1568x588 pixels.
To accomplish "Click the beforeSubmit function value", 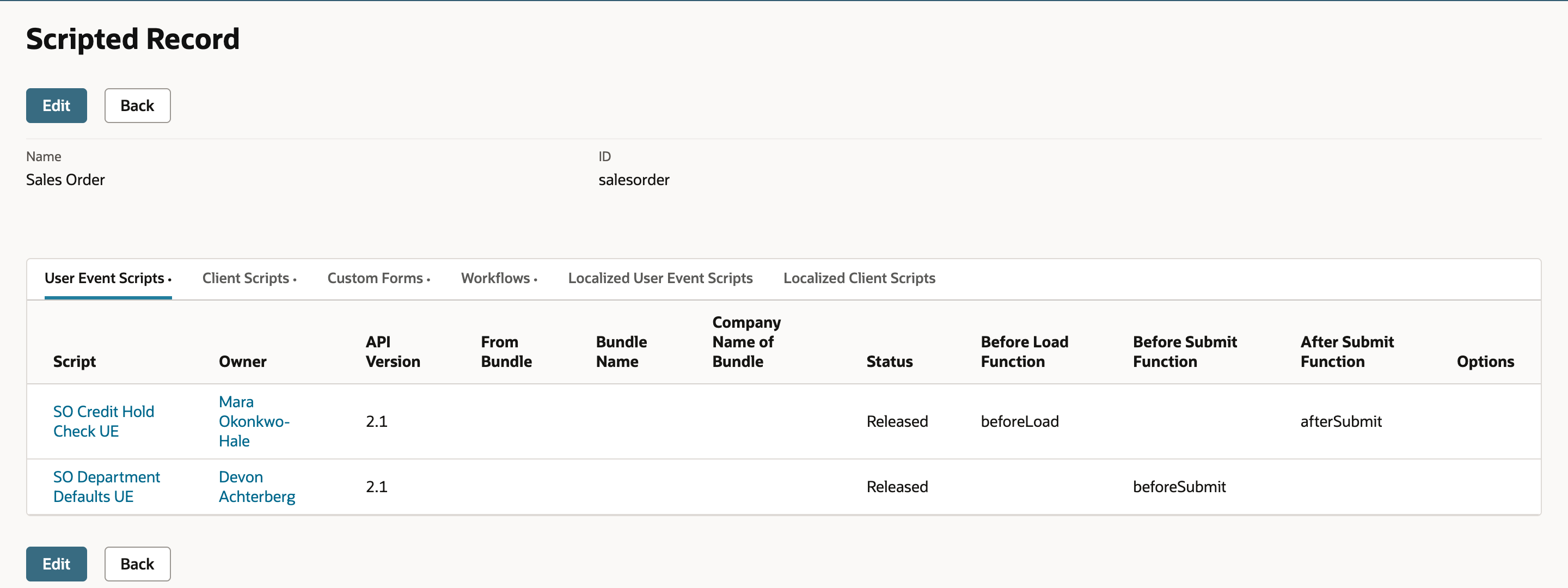I will 1179,487.
